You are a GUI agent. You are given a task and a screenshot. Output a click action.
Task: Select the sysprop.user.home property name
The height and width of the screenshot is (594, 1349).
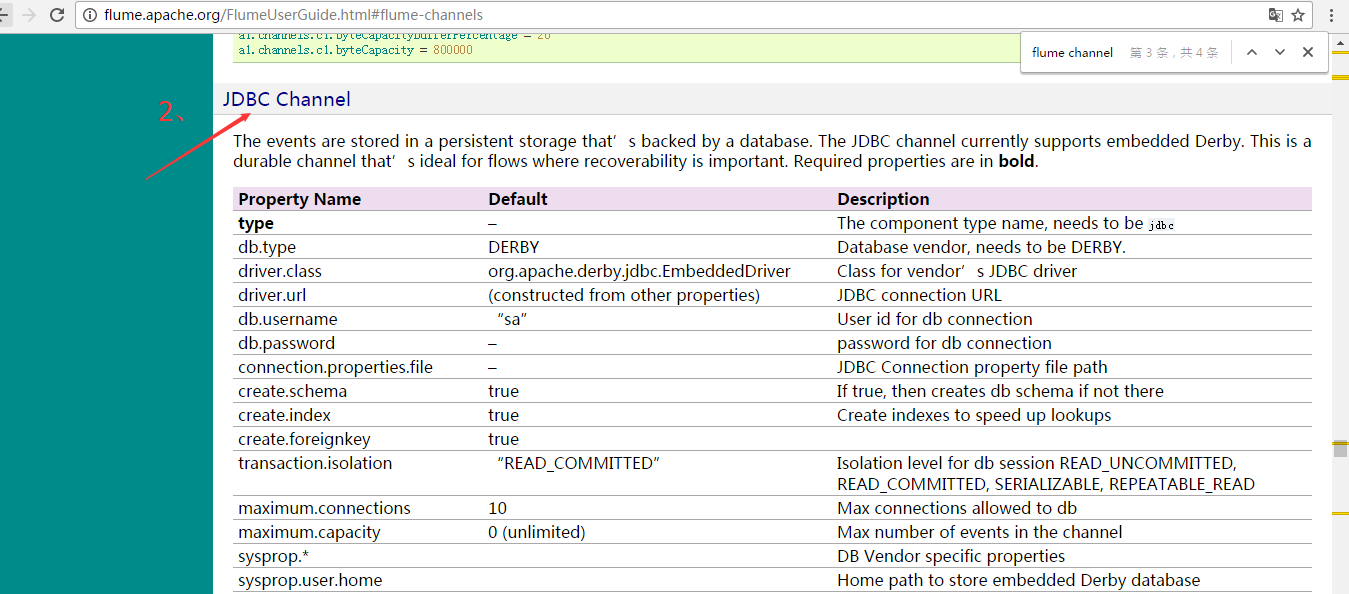(x=310, y=580)
